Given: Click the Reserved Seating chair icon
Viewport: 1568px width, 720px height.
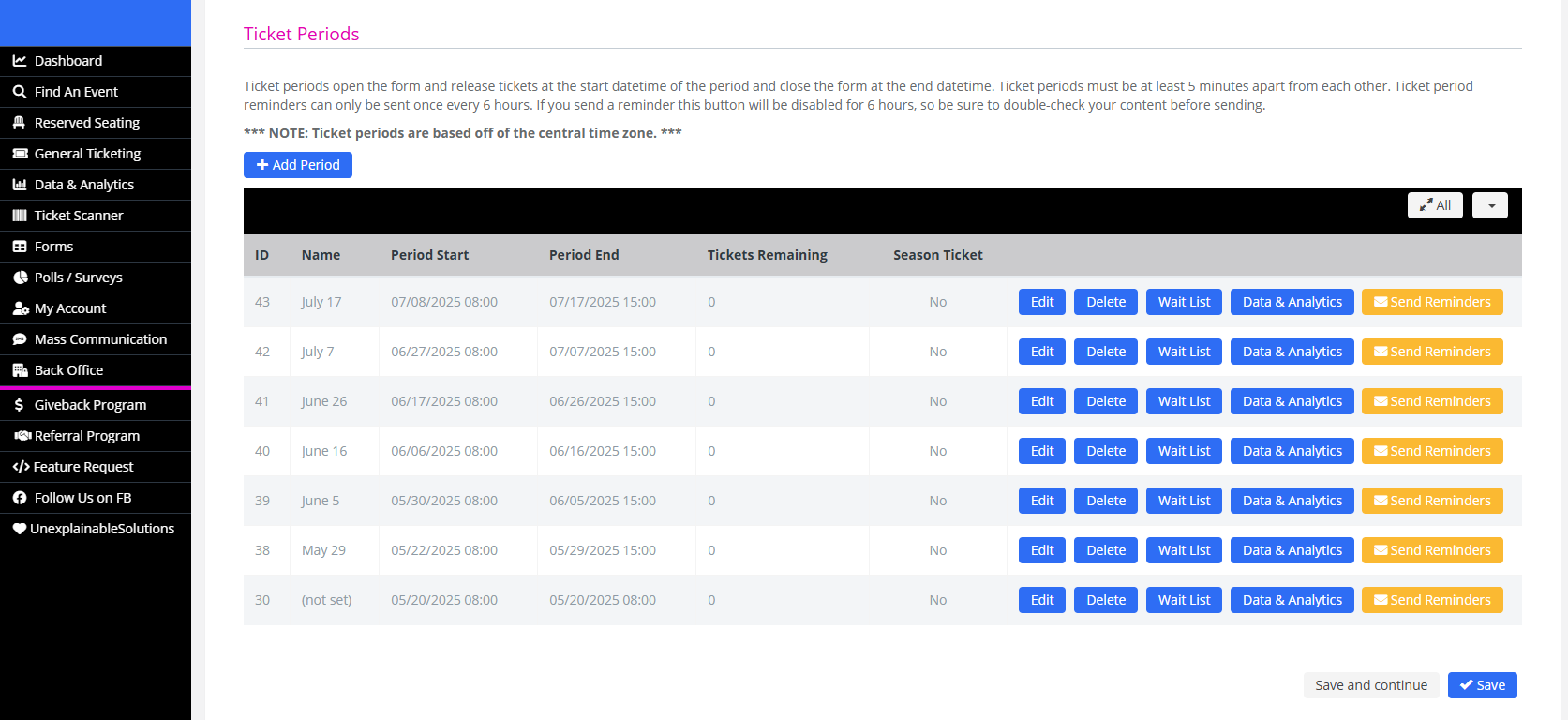Looking at the screenshot, I should (19, 123).
